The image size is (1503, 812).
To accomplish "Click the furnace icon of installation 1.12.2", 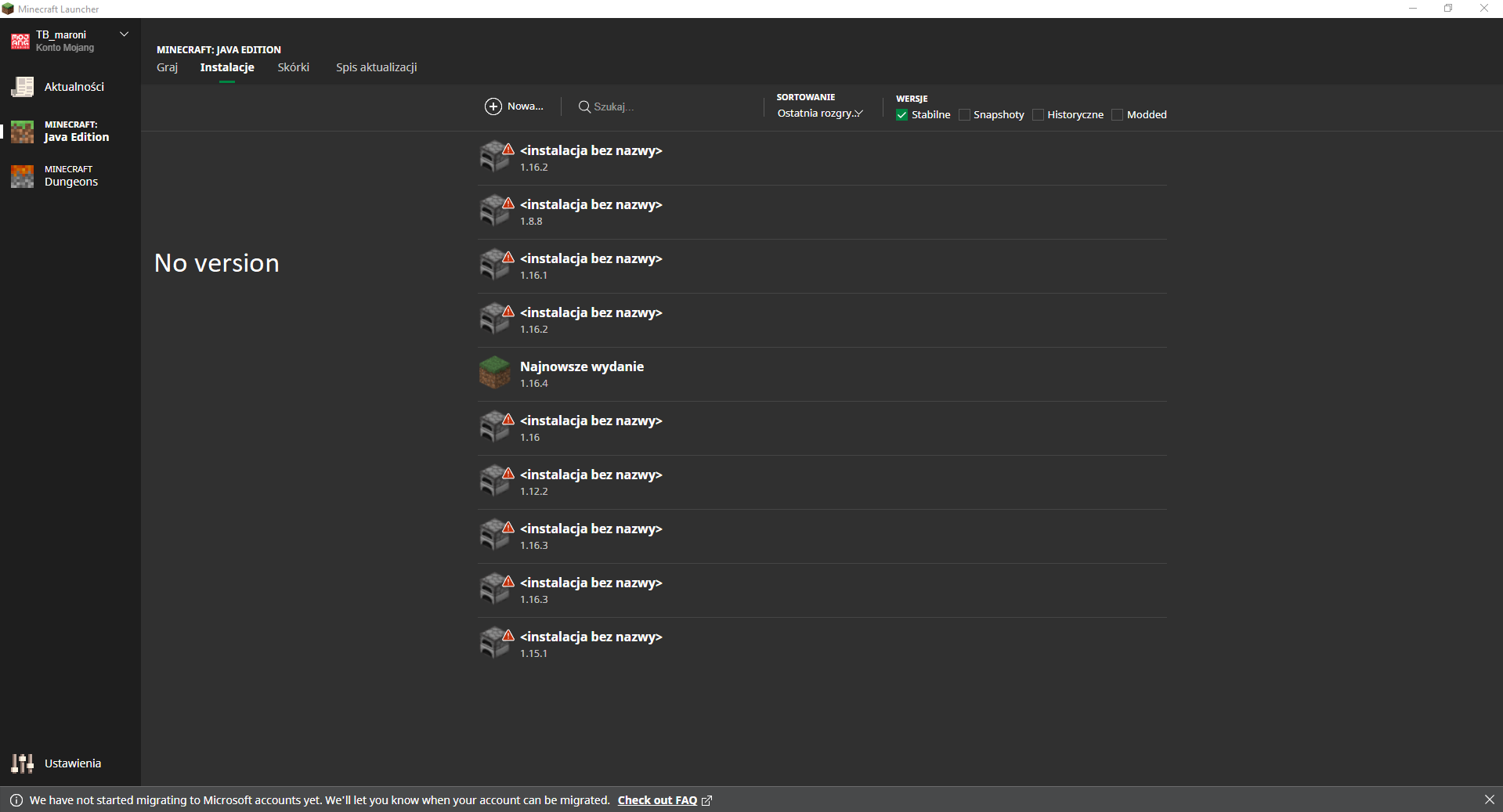I will pyautogui.click(x=494, y=481).
